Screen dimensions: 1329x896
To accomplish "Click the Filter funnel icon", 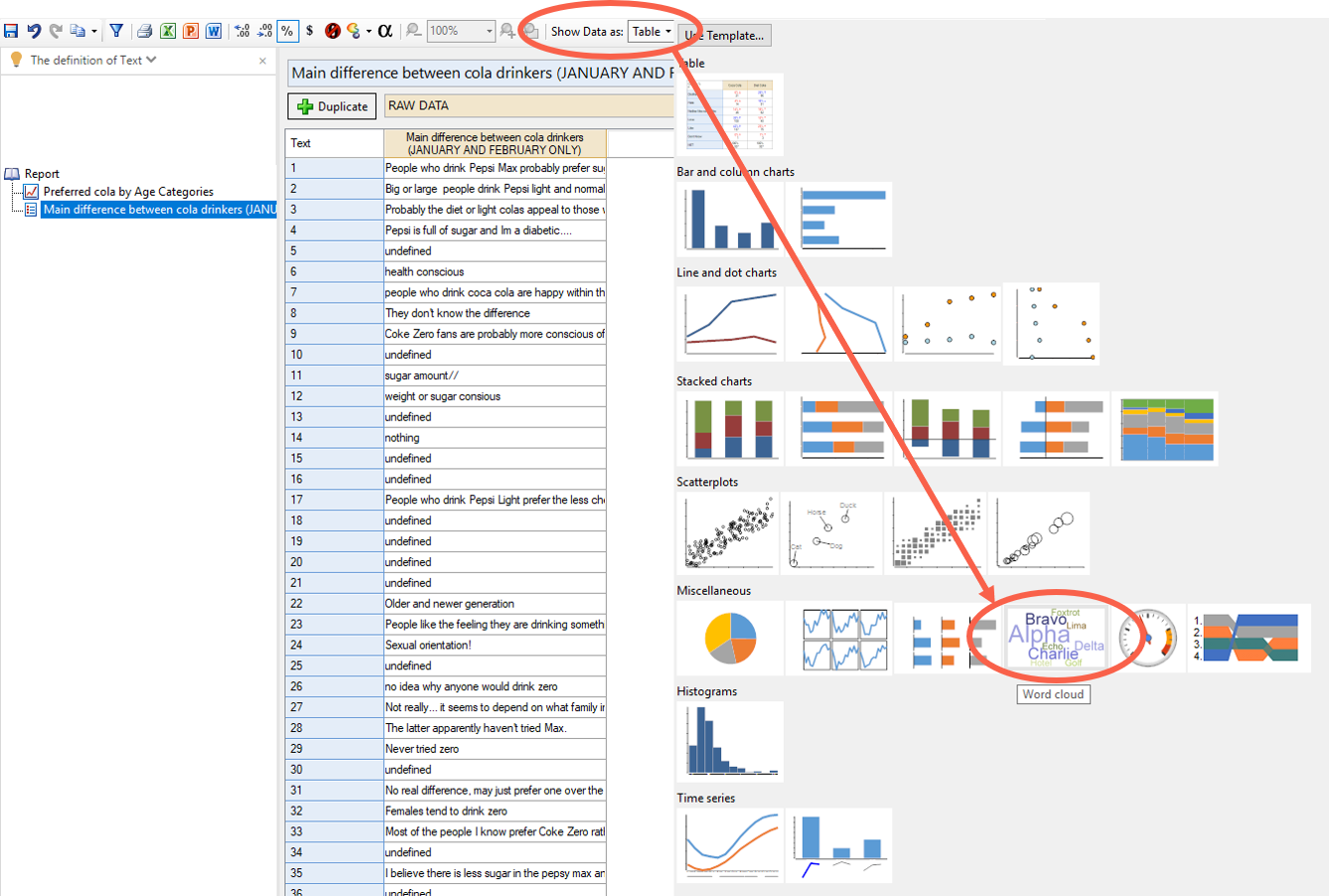I will [x=116, y=31].
